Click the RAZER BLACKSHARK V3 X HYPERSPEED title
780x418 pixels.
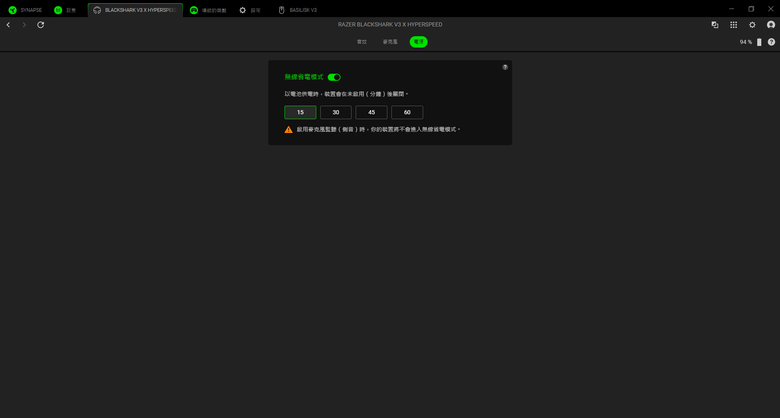(390, 24)
